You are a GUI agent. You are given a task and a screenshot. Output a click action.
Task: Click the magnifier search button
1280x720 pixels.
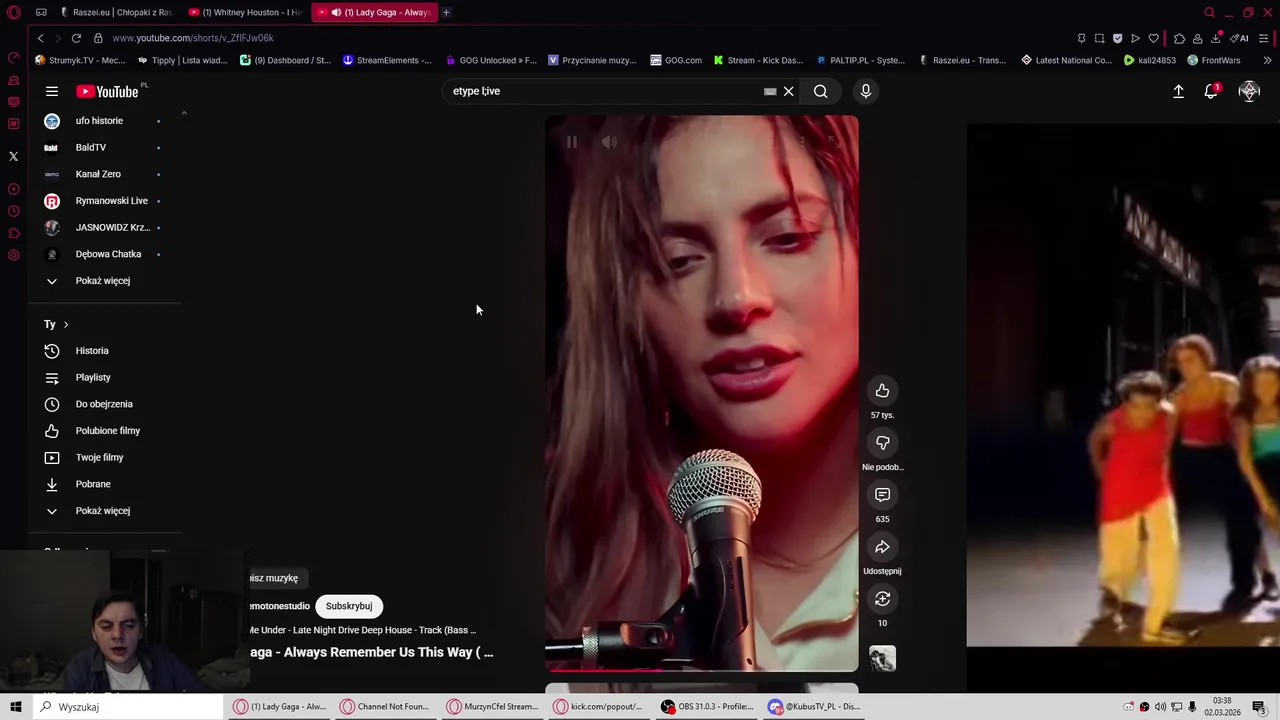[820, 91]
